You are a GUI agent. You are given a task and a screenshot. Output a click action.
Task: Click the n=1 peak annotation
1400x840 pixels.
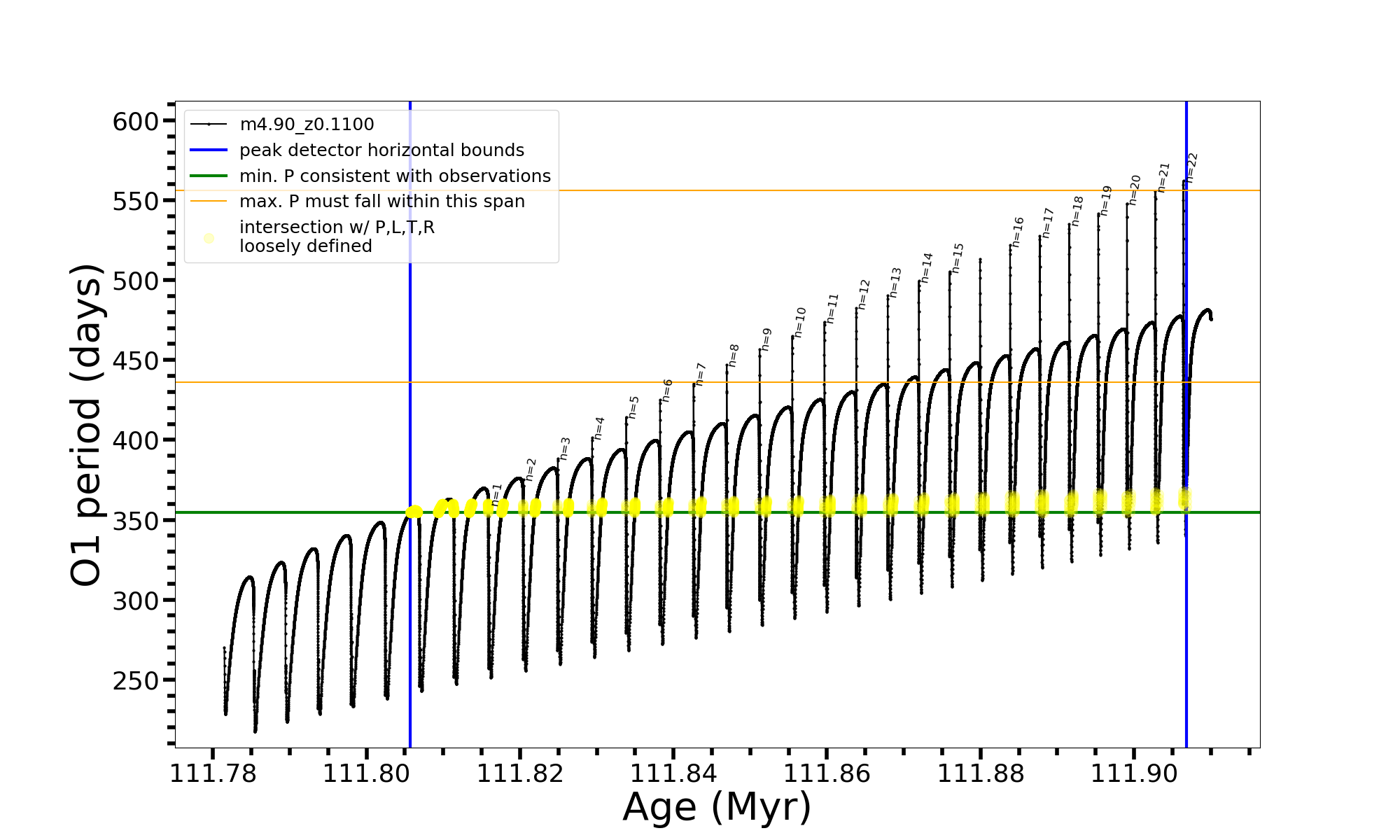tap(496, 495)
